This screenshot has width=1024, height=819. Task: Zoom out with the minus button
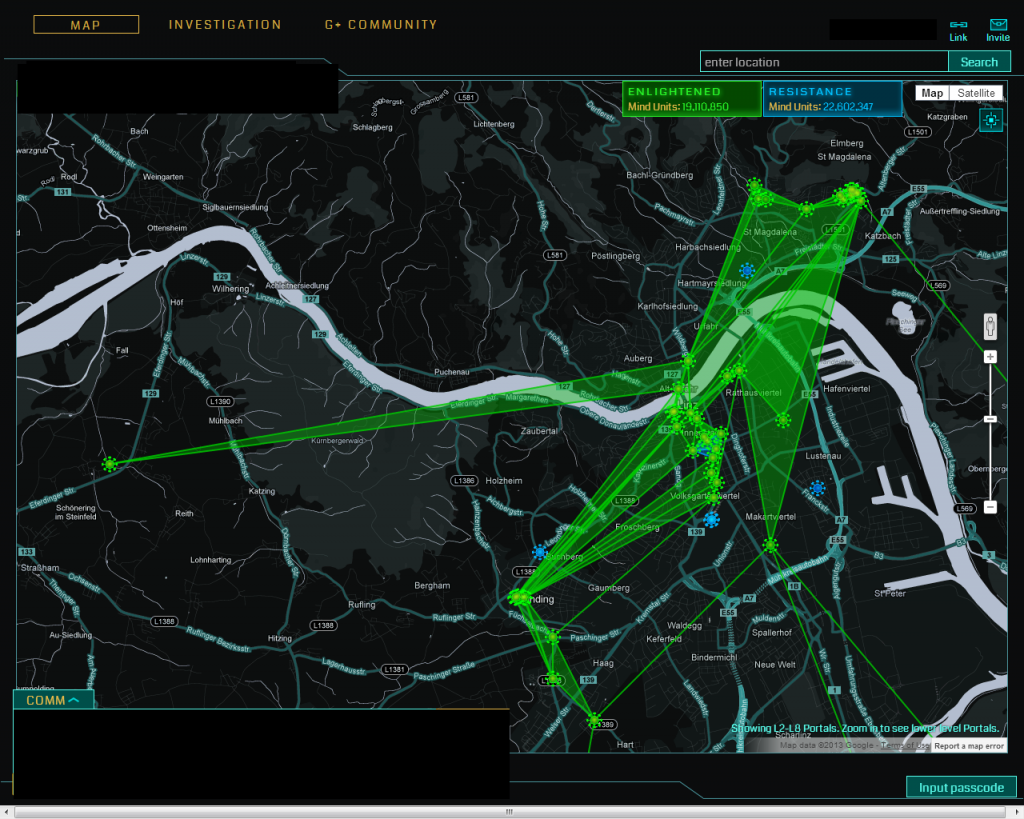point(990,507)
